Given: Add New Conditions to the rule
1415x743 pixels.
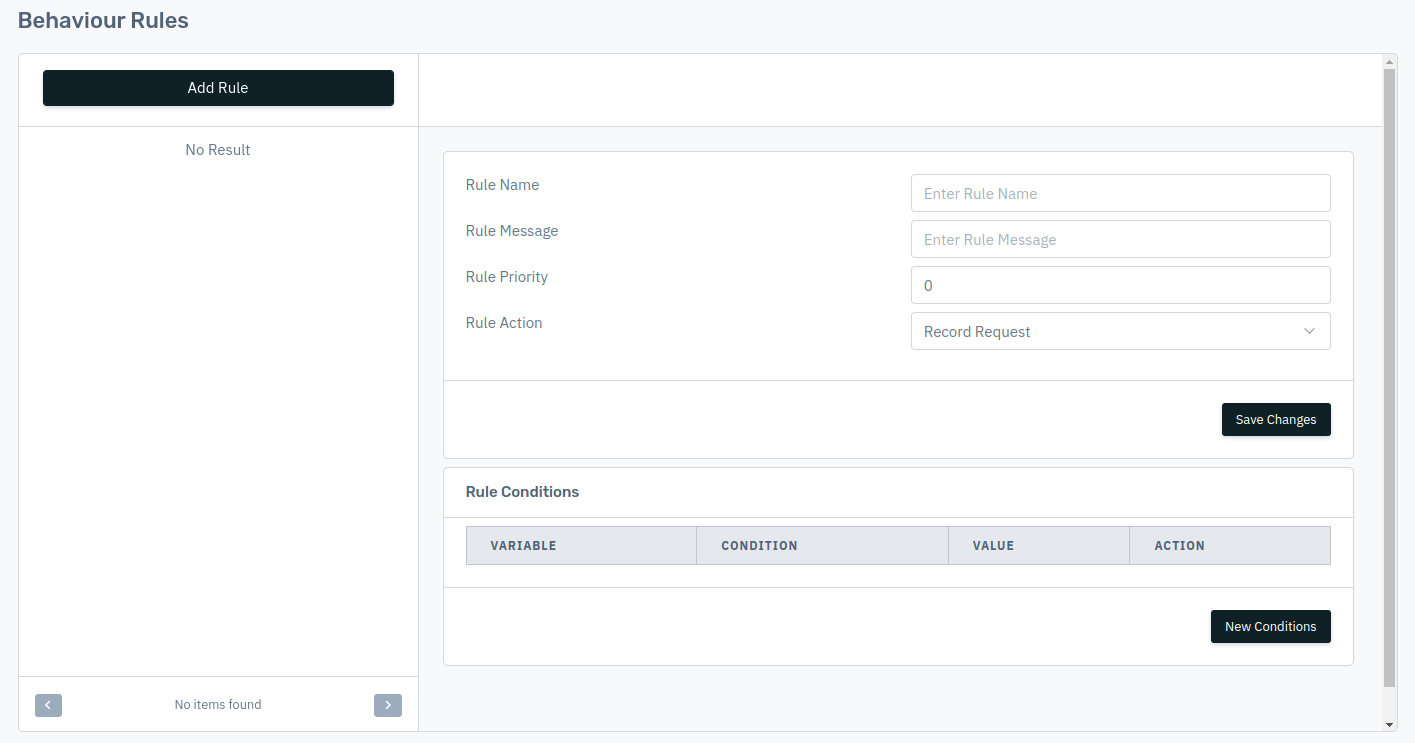Looking at the screenshot, I should [1270, 627].
